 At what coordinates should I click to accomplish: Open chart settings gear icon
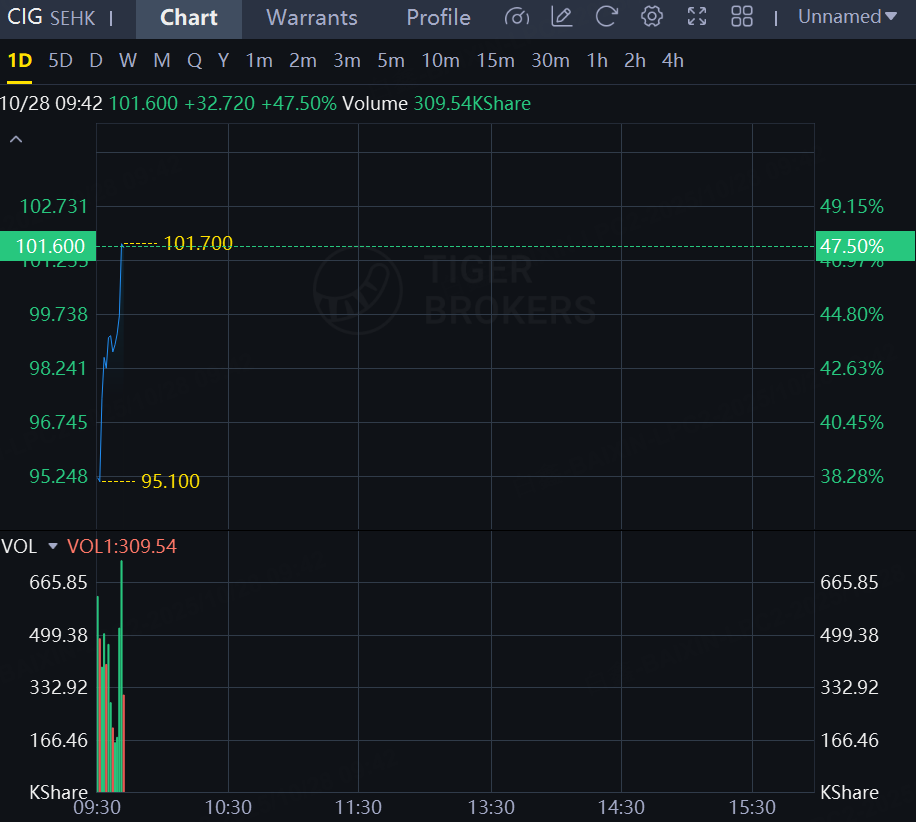coord(651,17)
